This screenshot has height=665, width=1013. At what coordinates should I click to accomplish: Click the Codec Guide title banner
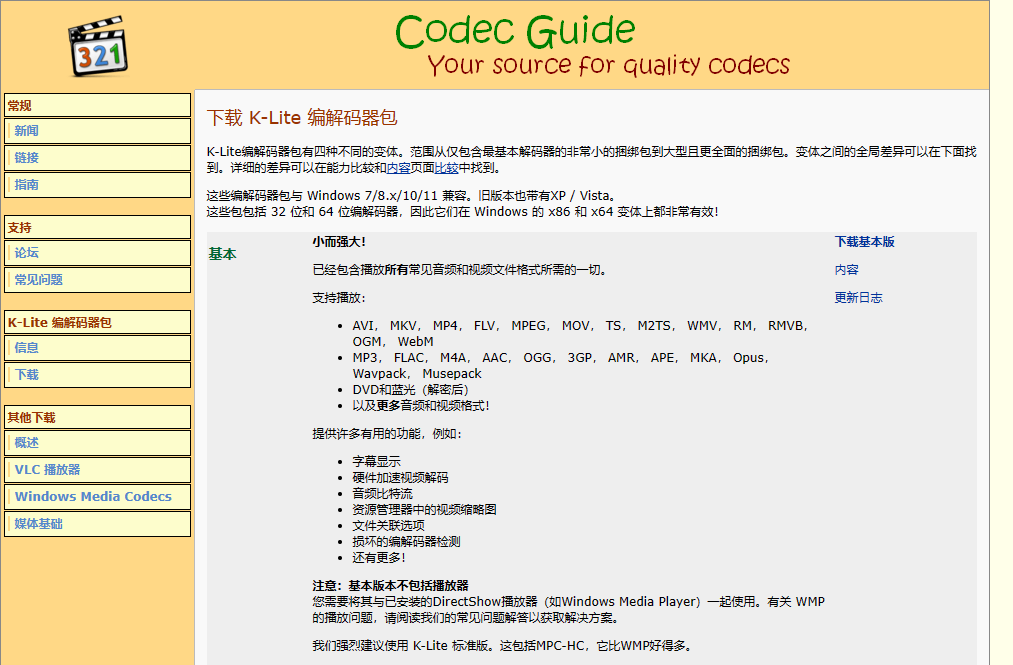(x=590, y=45)
